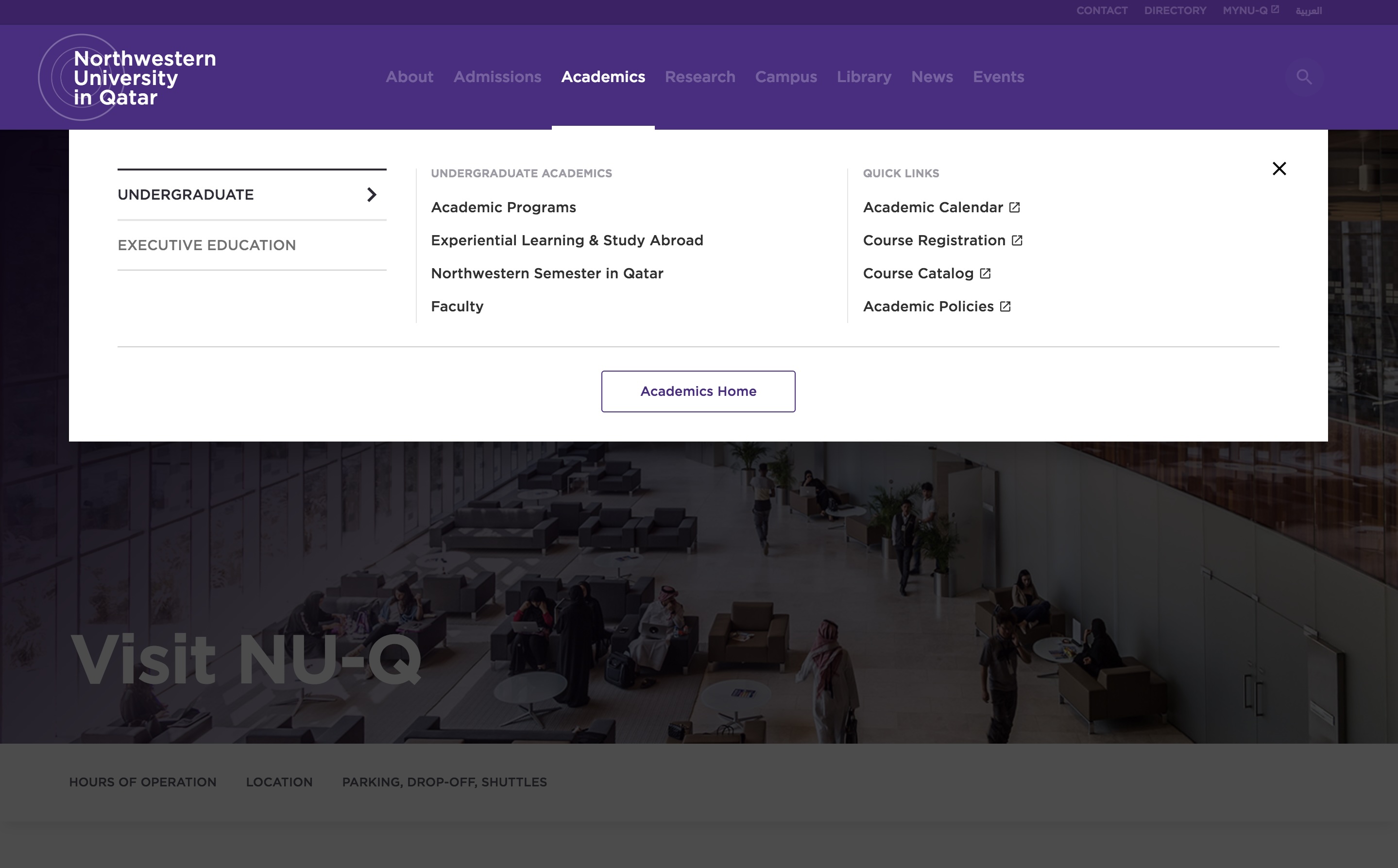Click the Northwestern University in Qatar logo
Image resolution: width=1398 pixels, height=868 pixels.
[x=127, y=78]
